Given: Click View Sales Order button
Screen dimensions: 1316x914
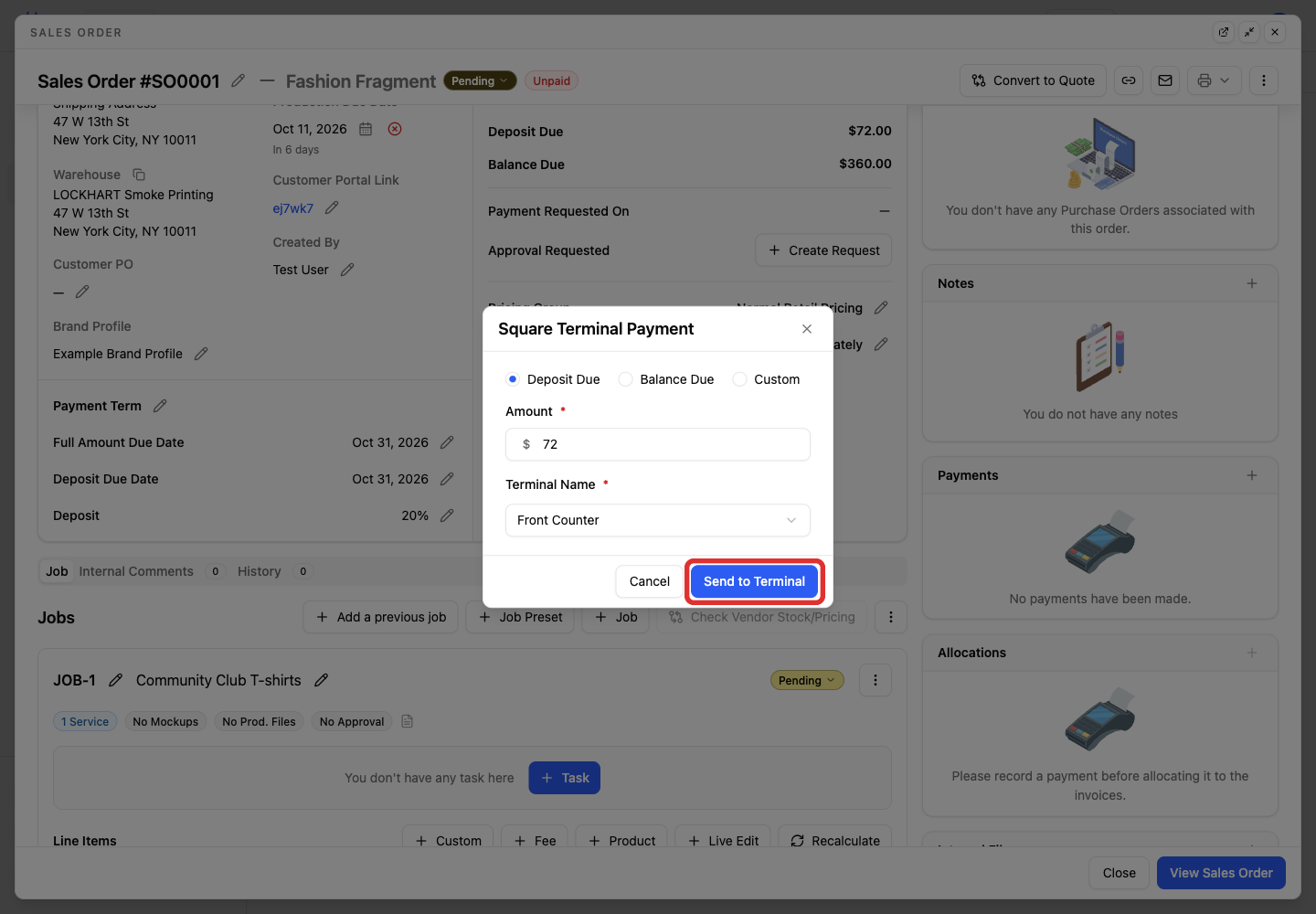Looking at the screenshot, I should (1221, 873).
